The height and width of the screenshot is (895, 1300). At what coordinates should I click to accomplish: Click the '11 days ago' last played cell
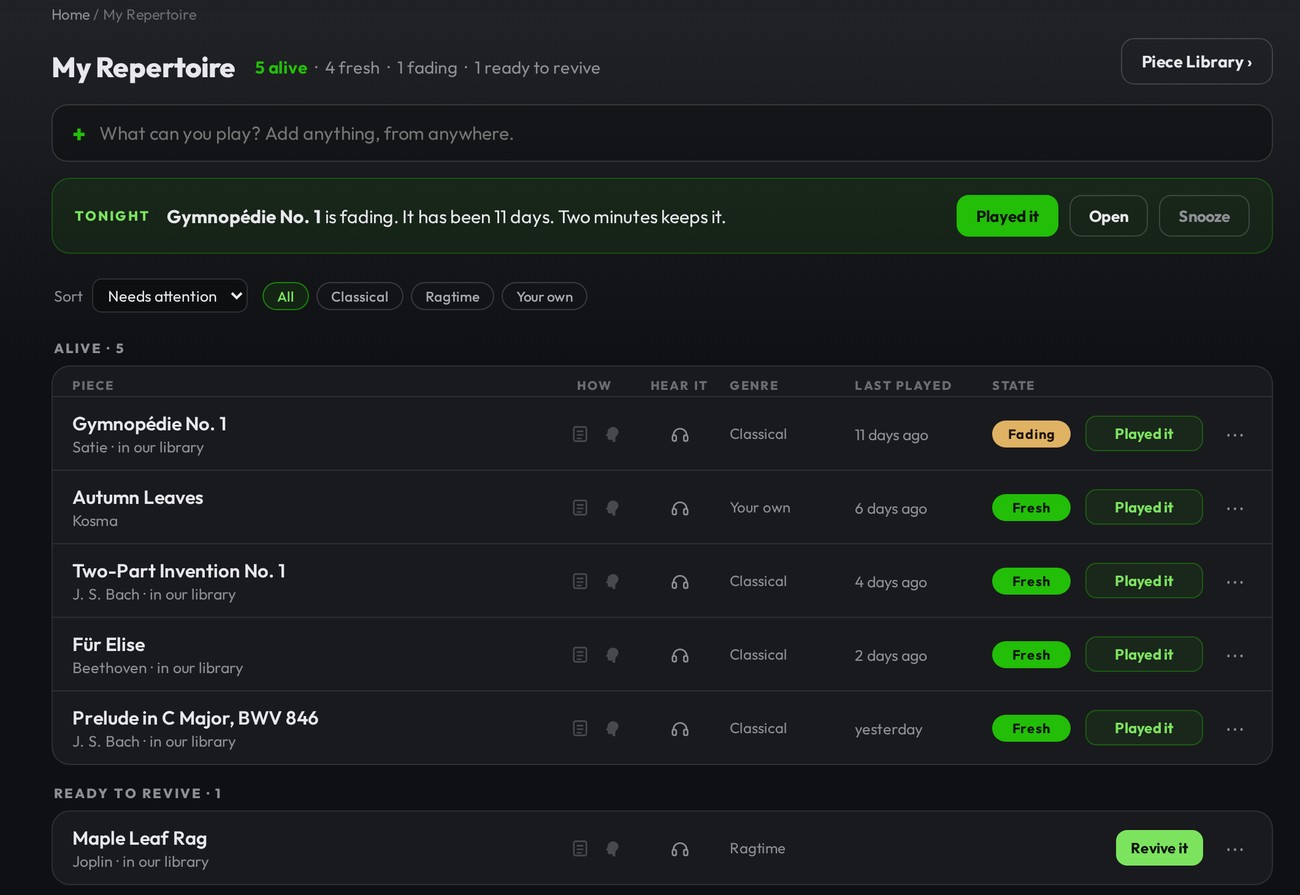point(891,435)
